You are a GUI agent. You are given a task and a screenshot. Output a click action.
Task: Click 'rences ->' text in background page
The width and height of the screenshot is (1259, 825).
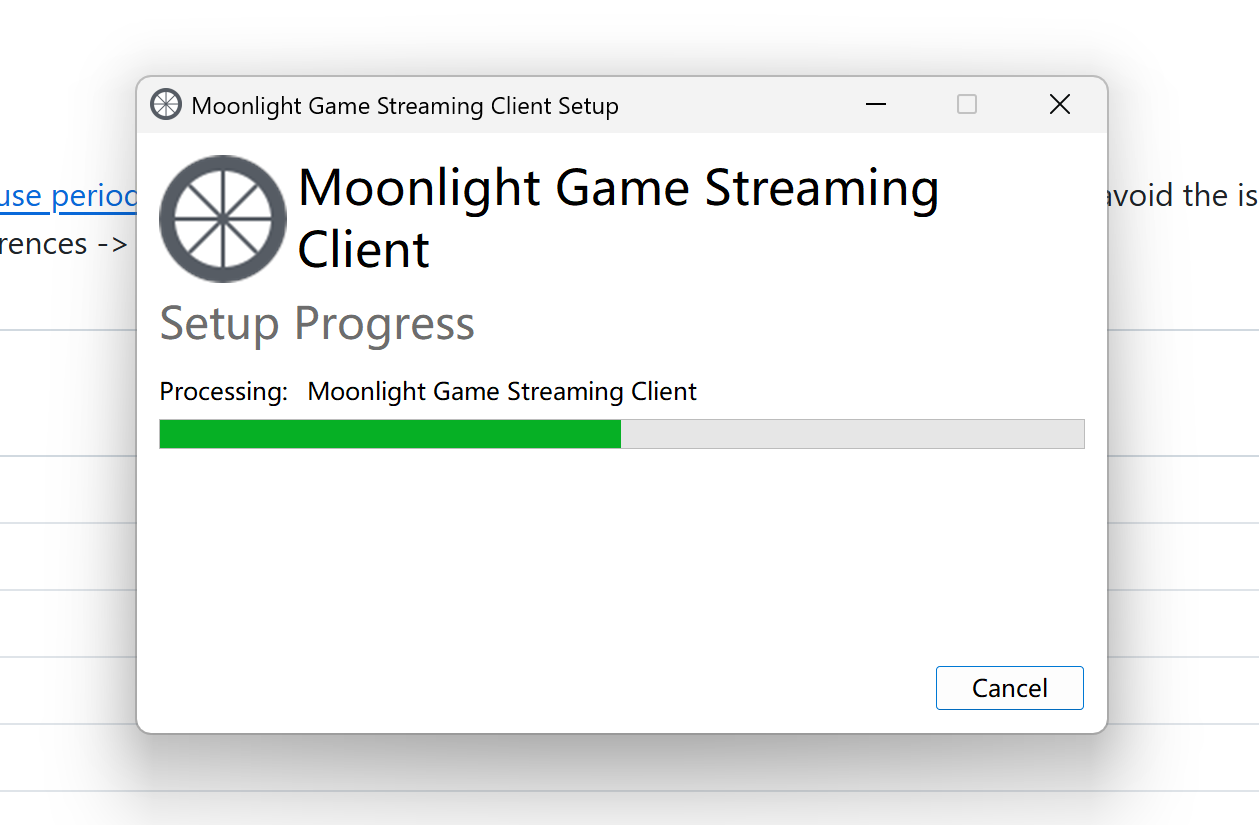click(64, 243)
